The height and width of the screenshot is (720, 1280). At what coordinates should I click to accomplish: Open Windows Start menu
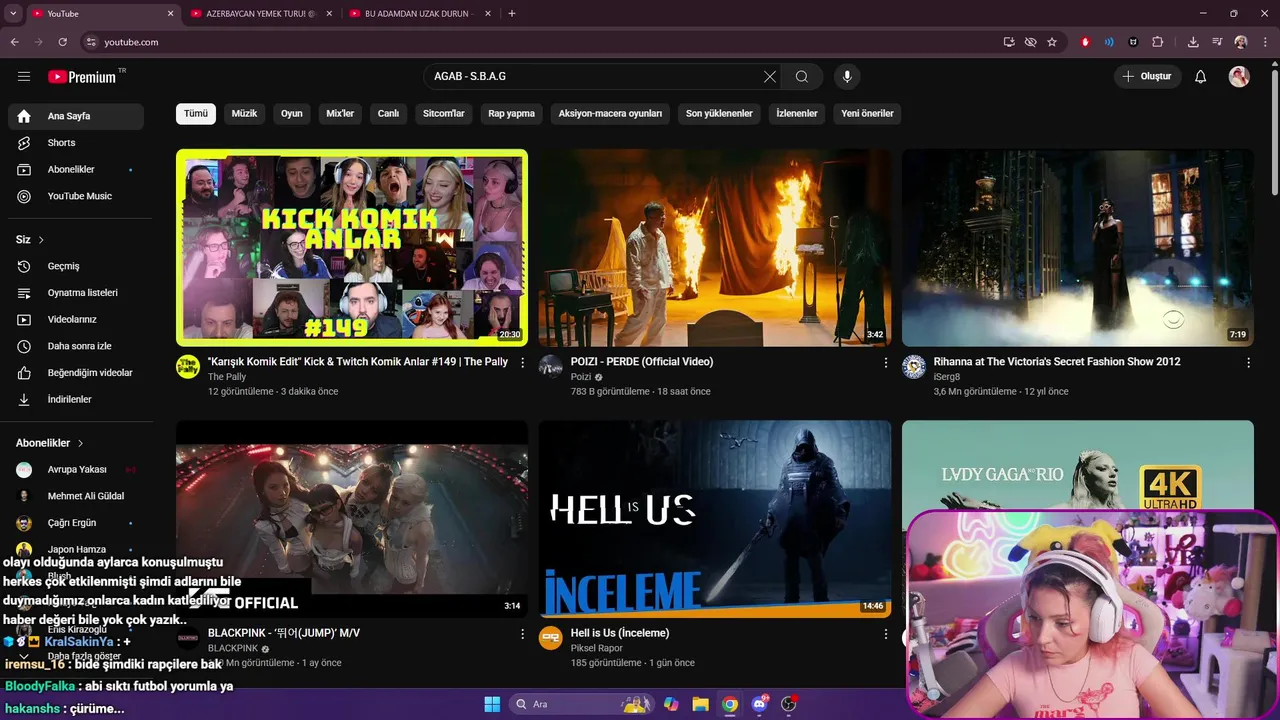[x=492, y=704]
